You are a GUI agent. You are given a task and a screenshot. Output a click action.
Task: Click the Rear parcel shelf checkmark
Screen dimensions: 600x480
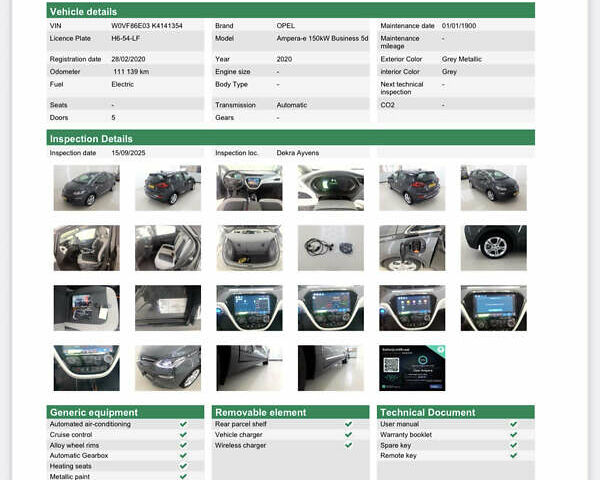pos(348,424)
